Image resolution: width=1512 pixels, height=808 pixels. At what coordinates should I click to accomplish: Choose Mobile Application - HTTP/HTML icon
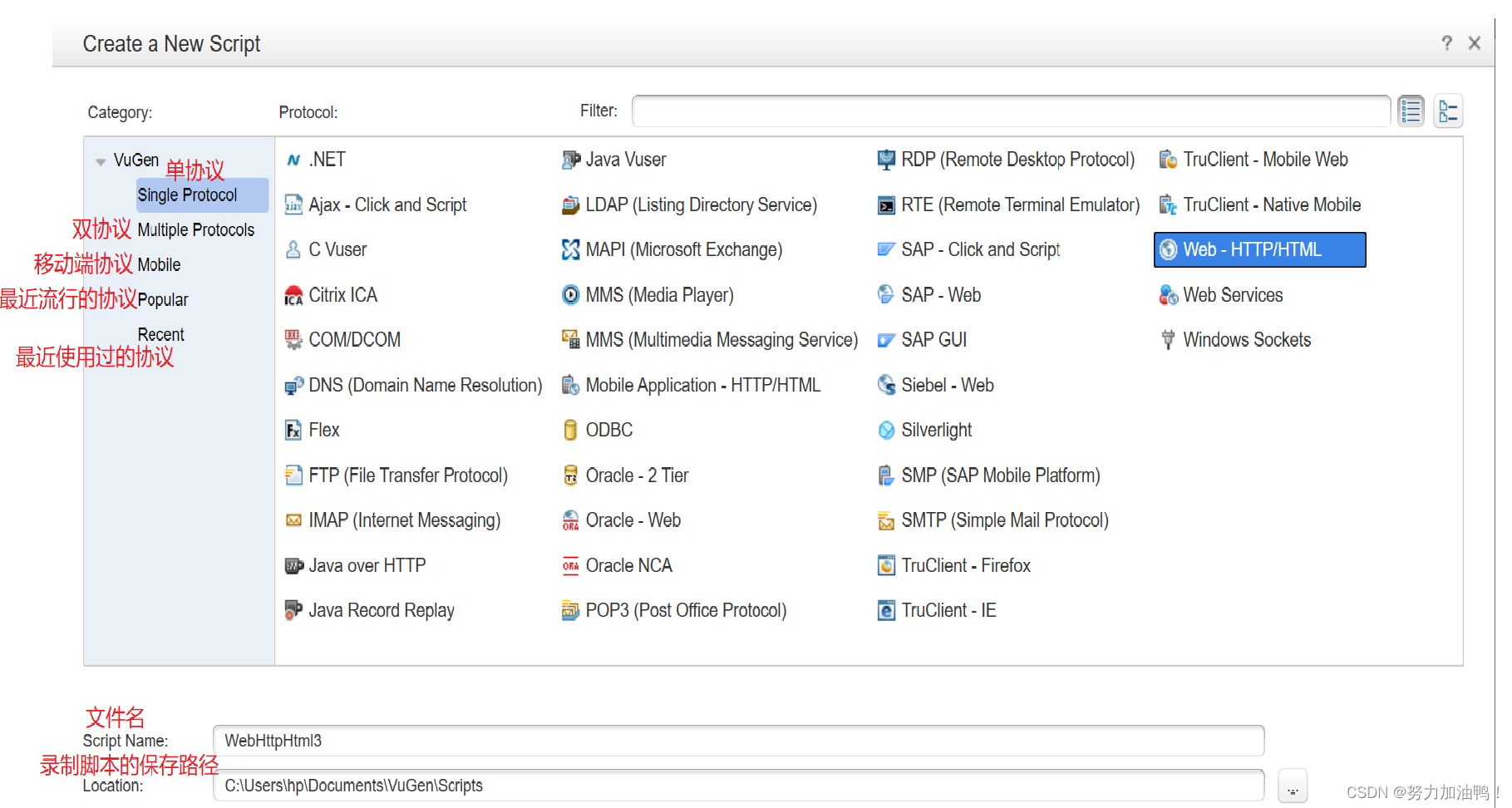click(570, 385)
